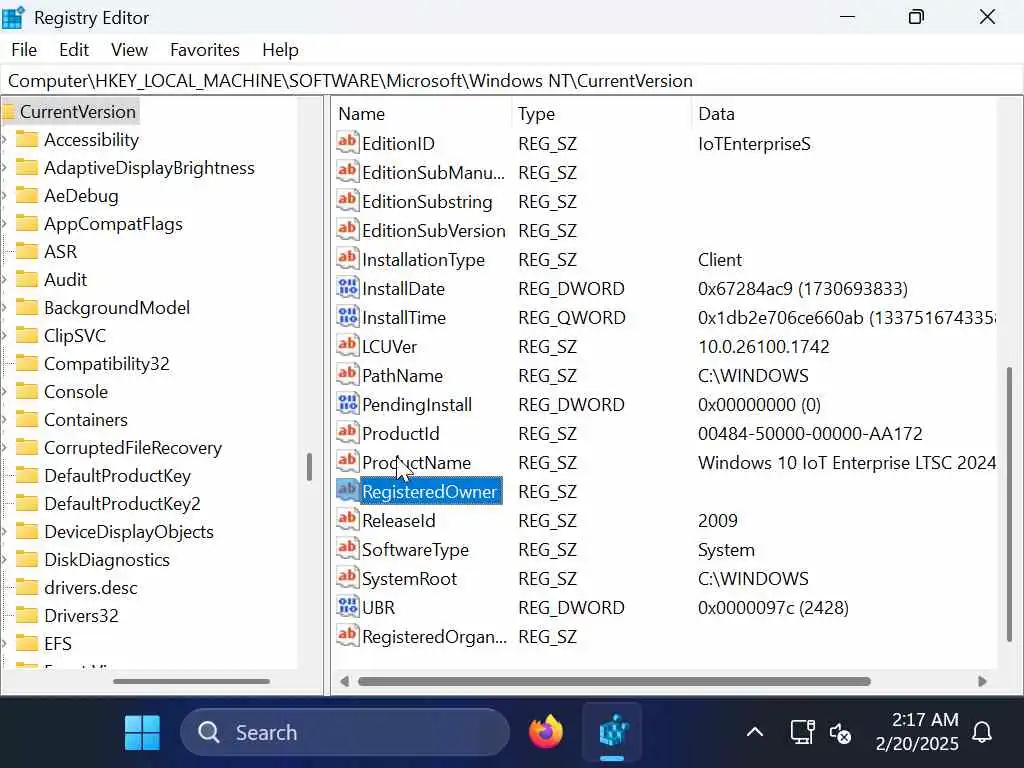
Task: Select the AdaptiveDisplayBrightness key
Action: click(x=149, y=168)
